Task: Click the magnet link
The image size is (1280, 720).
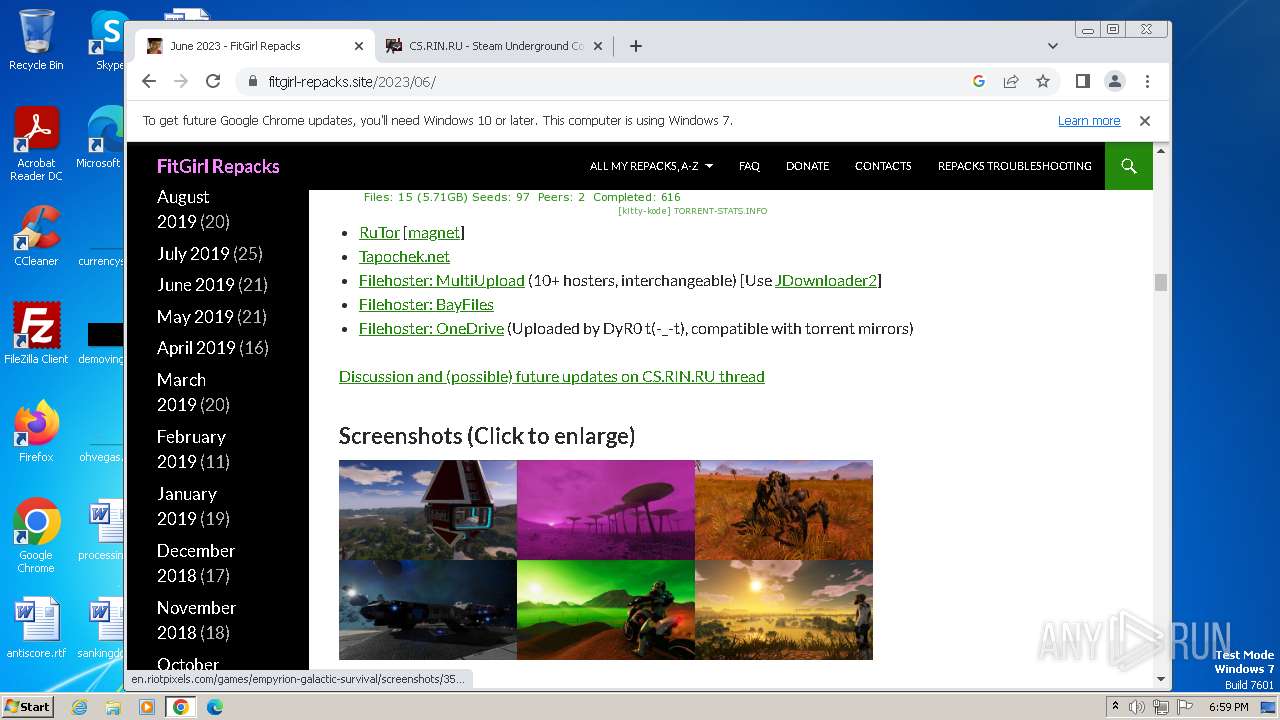Action: tap(434, 232)
